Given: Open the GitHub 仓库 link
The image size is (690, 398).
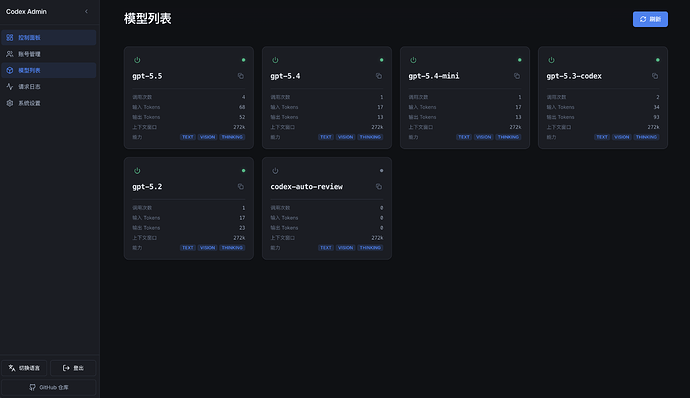Looking at the screenshot, I should (48, 387).
